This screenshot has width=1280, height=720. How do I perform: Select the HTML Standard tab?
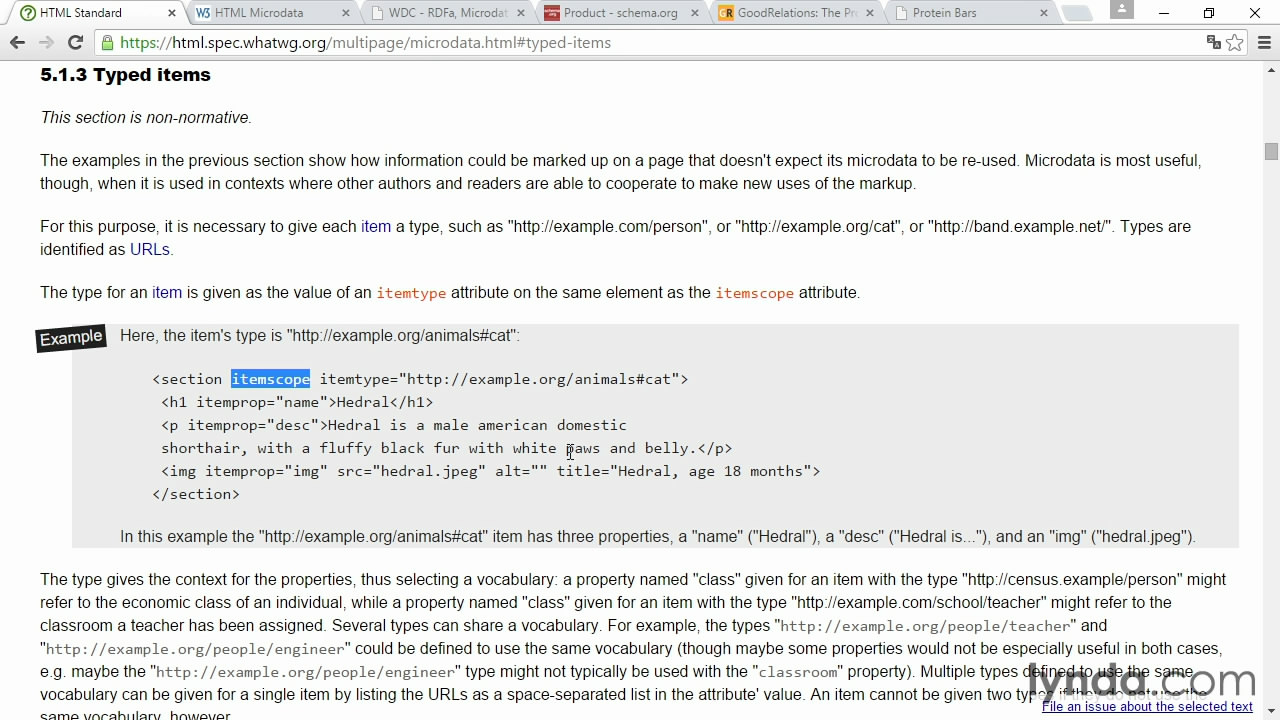98,13
